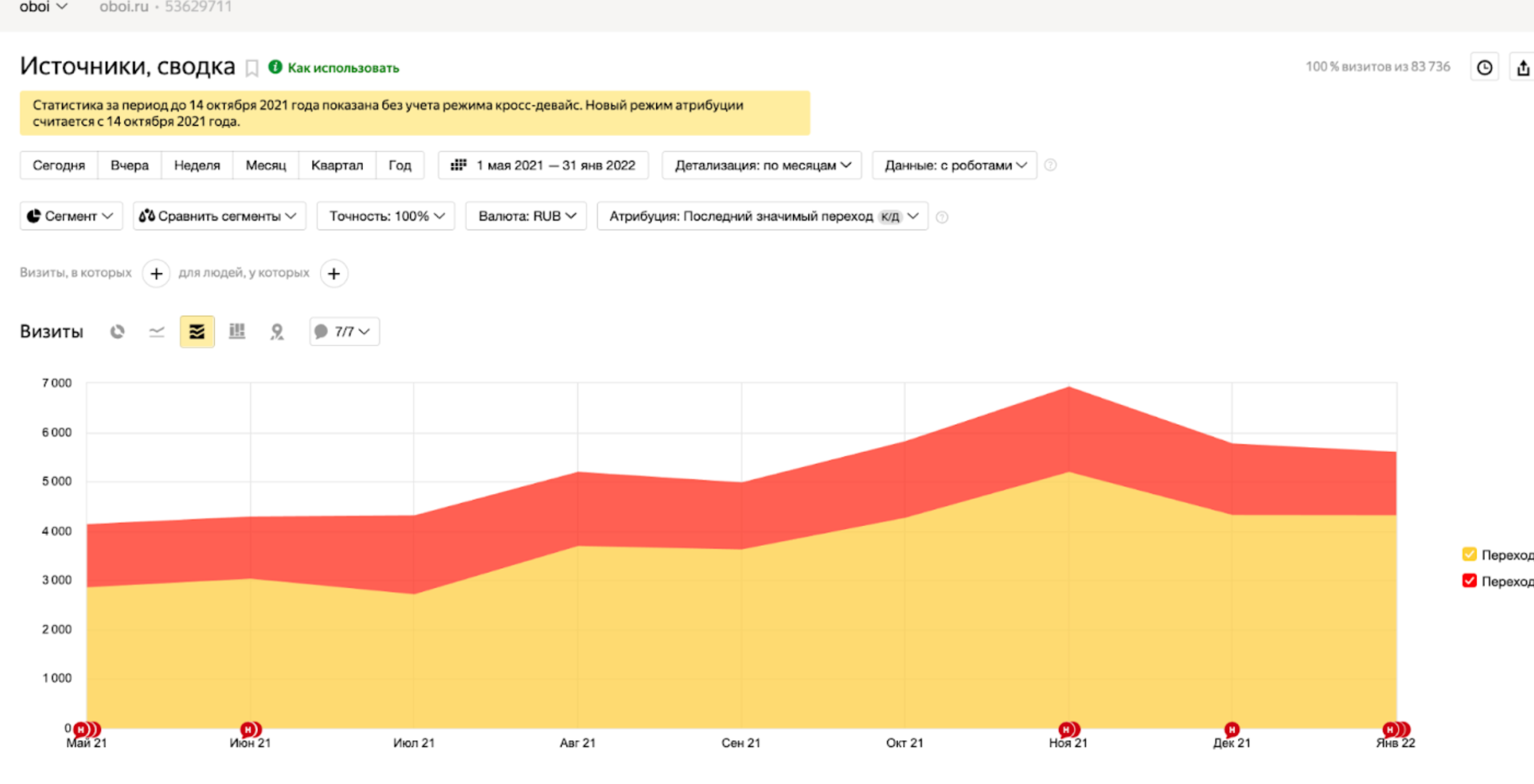Click the Как использовать link
The height and width of the screenshot is (784, 1534).
tap(343, 68)
